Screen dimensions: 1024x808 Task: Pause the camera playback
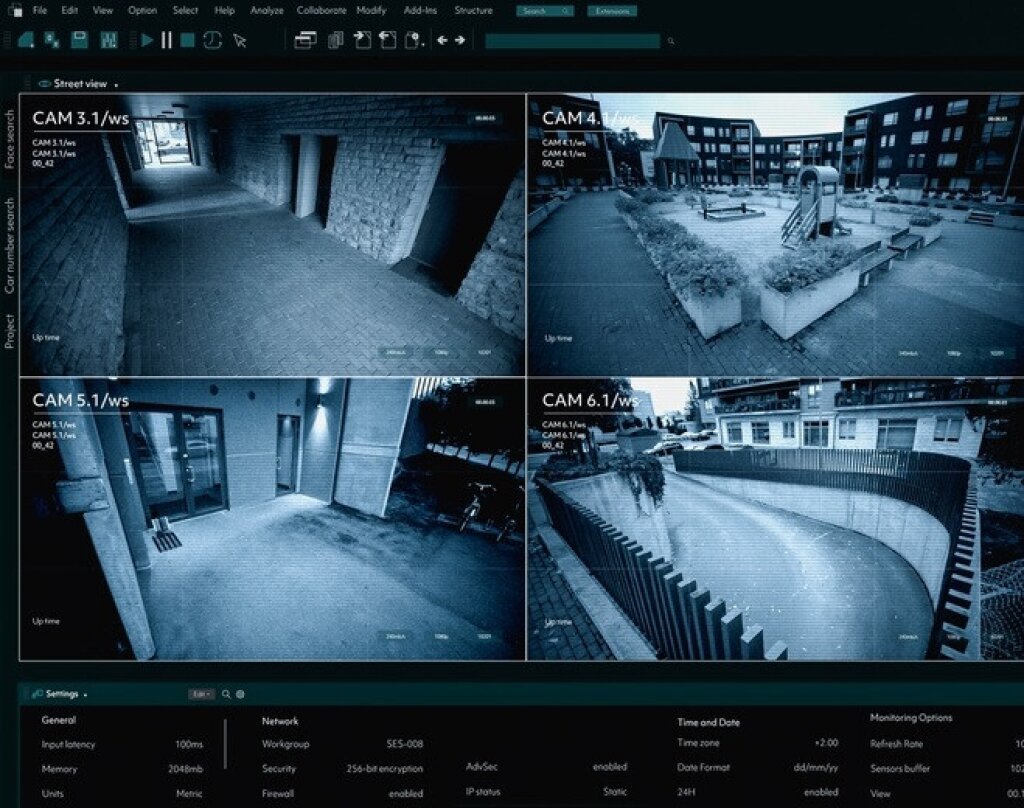coord(167,41)
